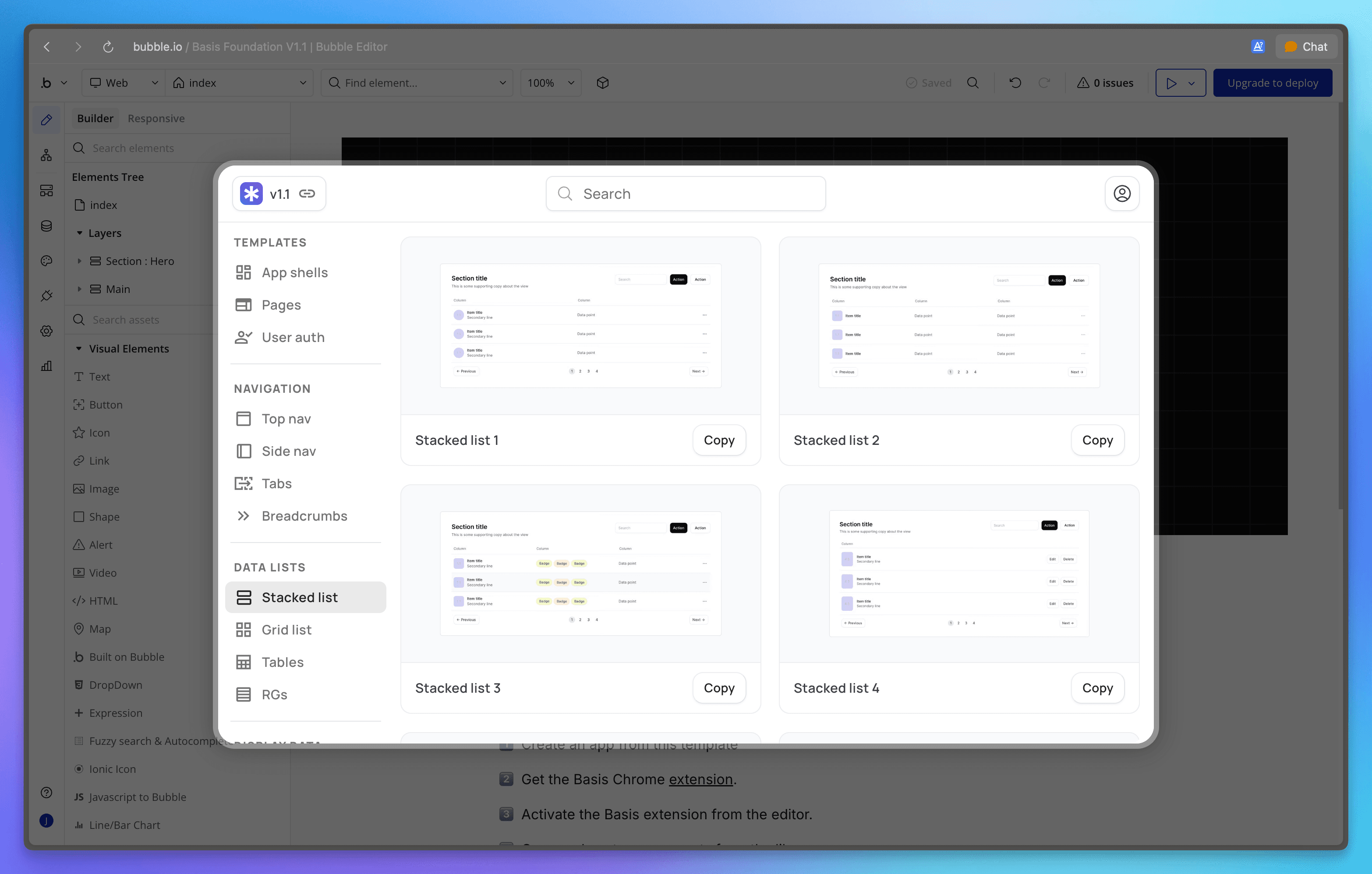Image resolution: width=1372 pixels, height=874 pixels.
Task: Copy the Stacked list 3 template
Action: click(x=719, y=688)
